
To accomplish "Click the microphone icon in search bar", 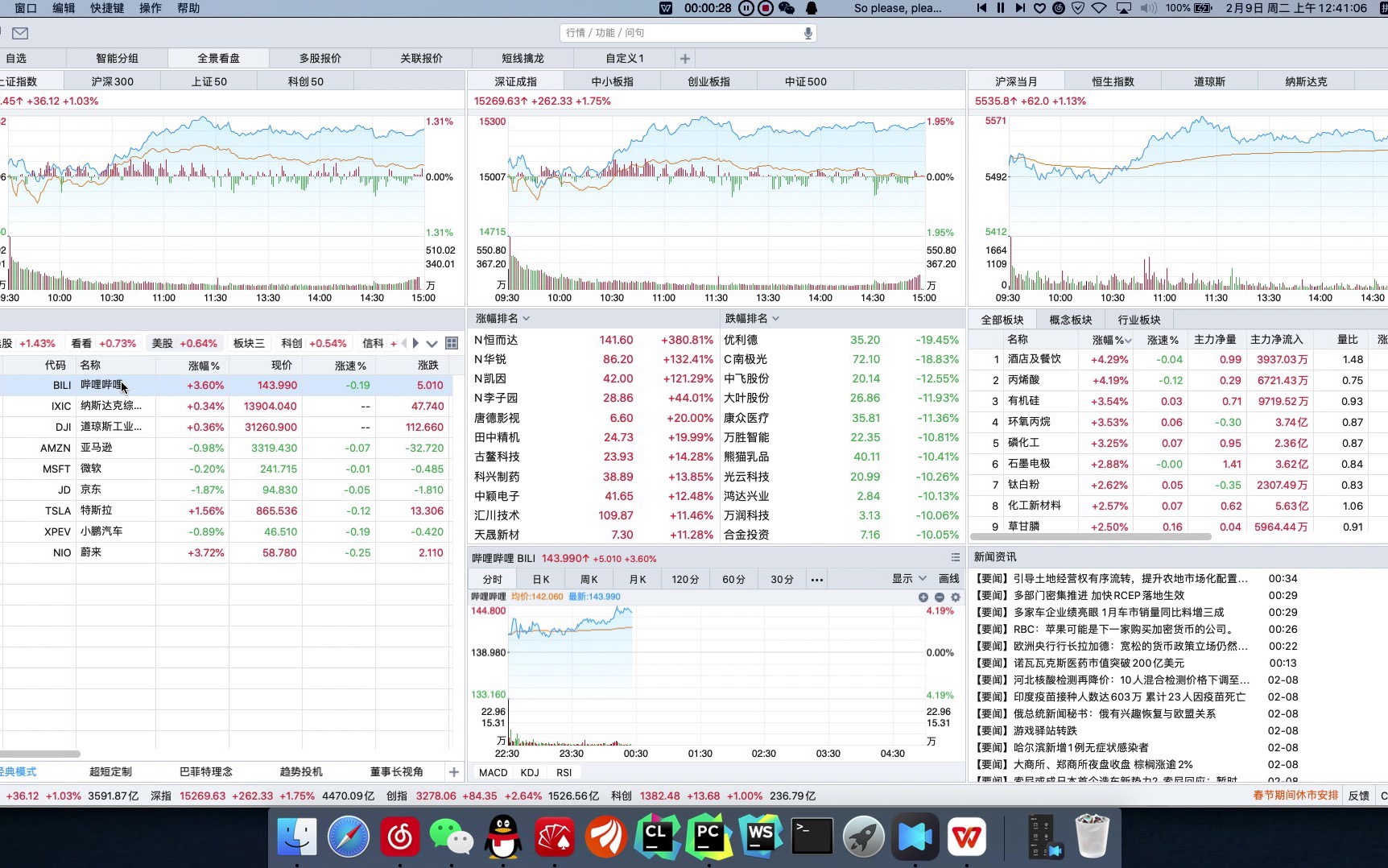I will [808, 33].
